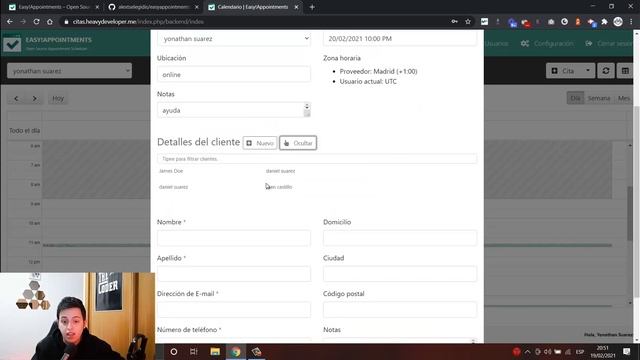Viewport: 640px width, 360px height.
Task: Switch calendar to Semana view
Action: point(599,98)
